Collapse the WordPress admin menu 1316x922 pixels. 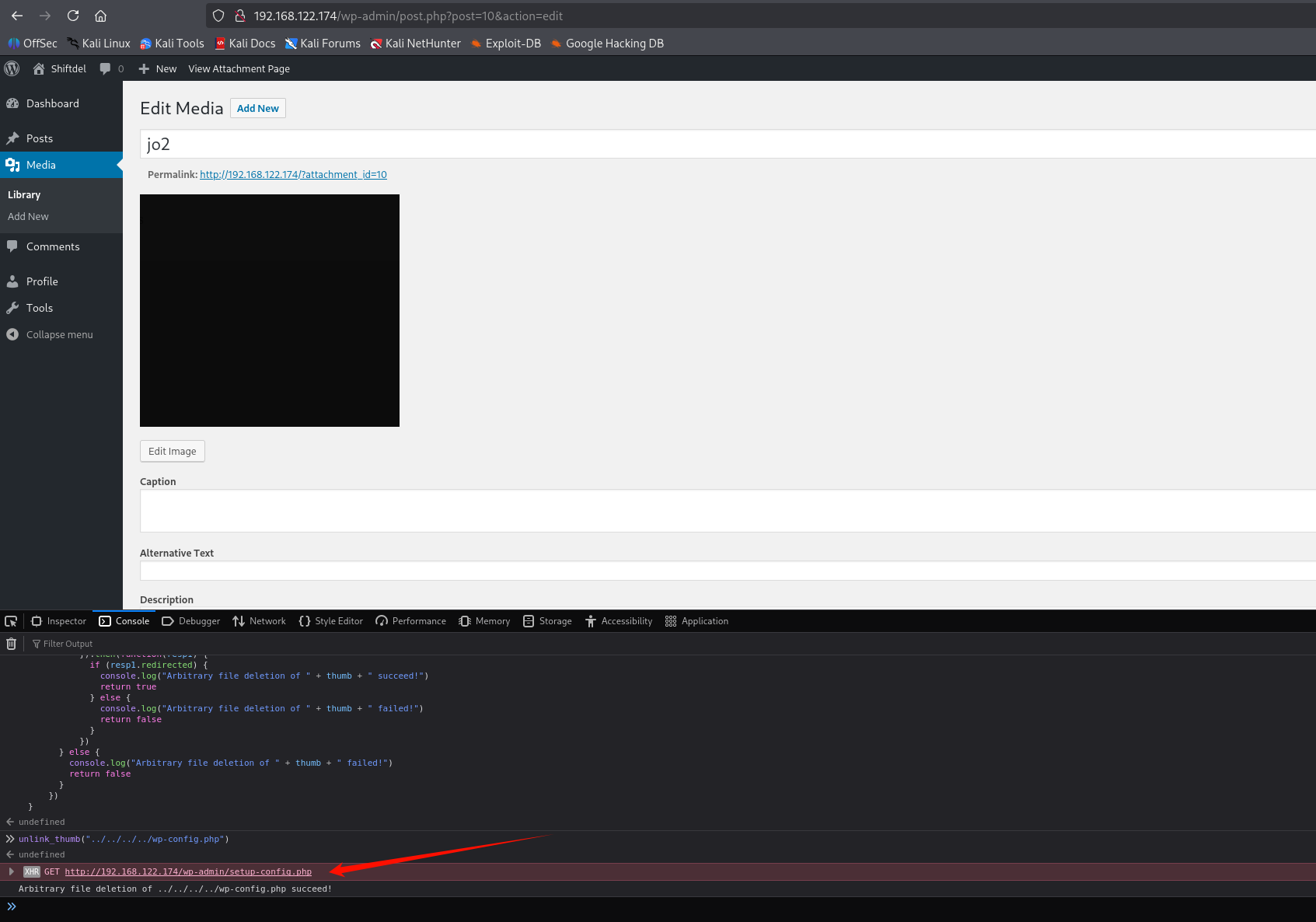pyautogui.click(x=61, y=334)
